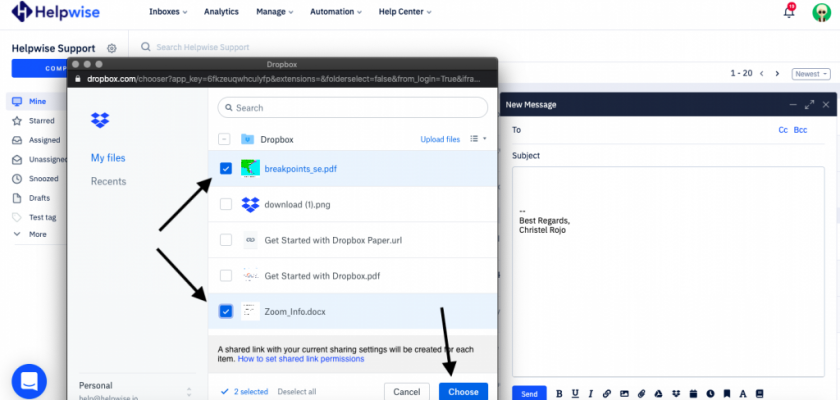Image resolution: width=840 pixels, height=400 pixels.
Task: Click the insert link icon
Action: pos(608,393)
